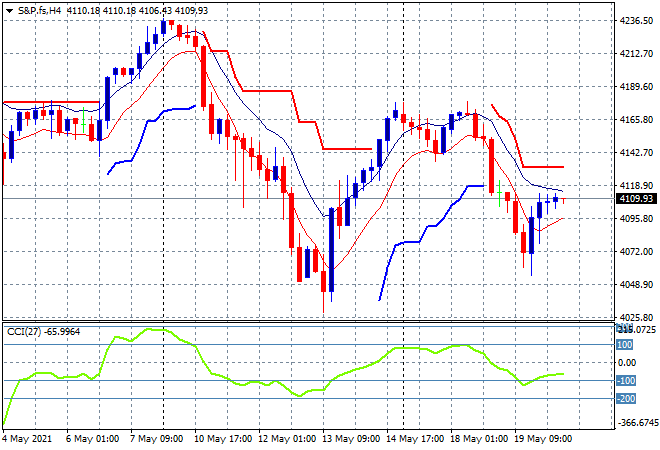Image resolution: width=660 pixels, height=450 pixels.
Task: Click the 4048.90 price axis label
Action: point(636,285)
